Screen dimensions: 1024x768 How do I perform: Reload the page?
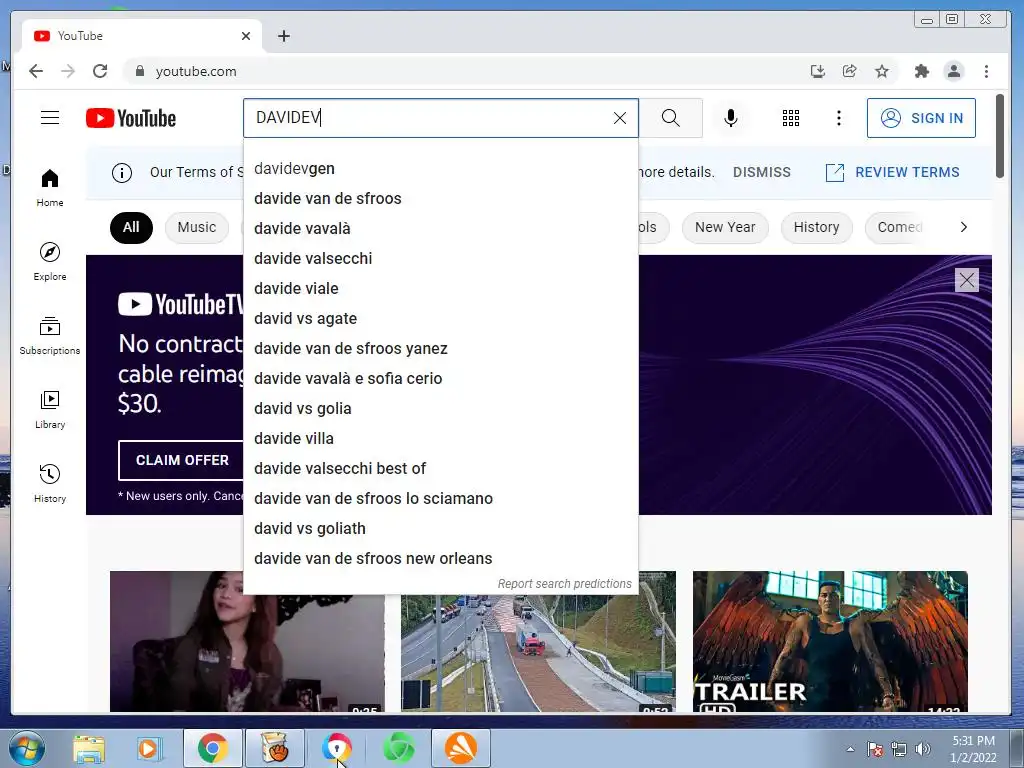coord(100,71)
